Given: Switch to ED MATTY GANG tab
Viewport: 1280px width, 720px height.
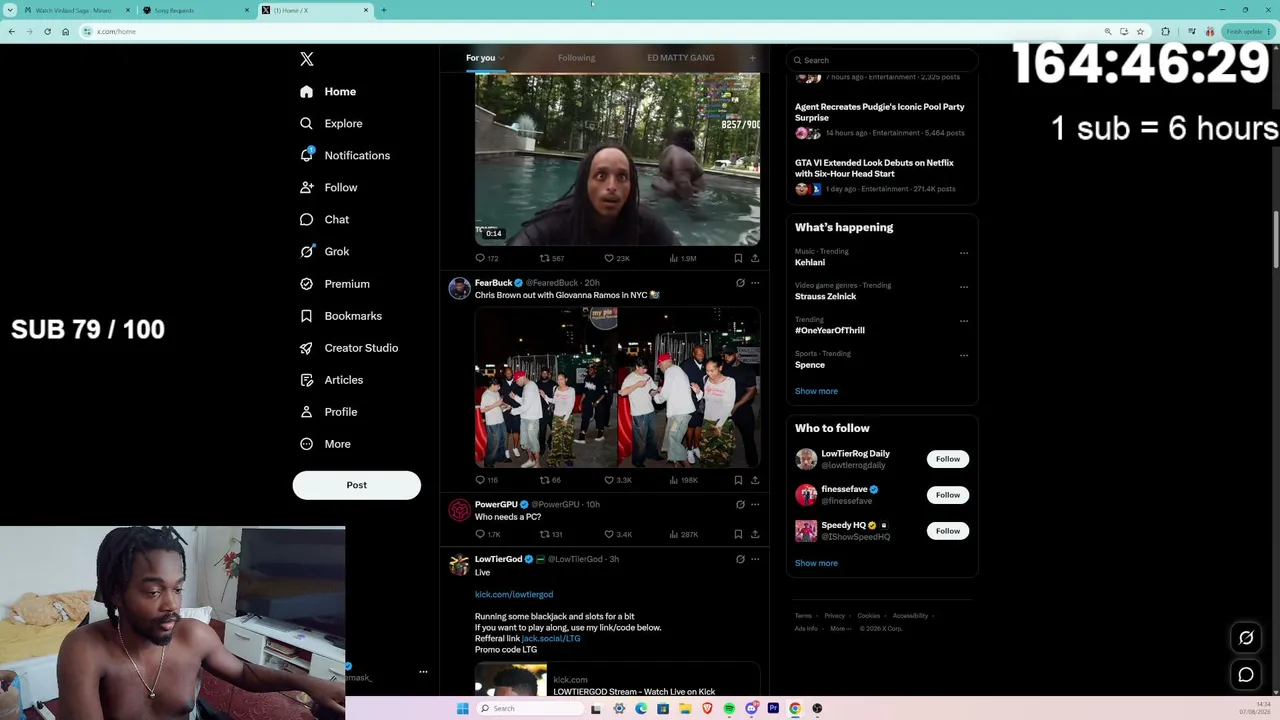Looking at the screenshot, I should pyautogui.click(x=681, y=58).
